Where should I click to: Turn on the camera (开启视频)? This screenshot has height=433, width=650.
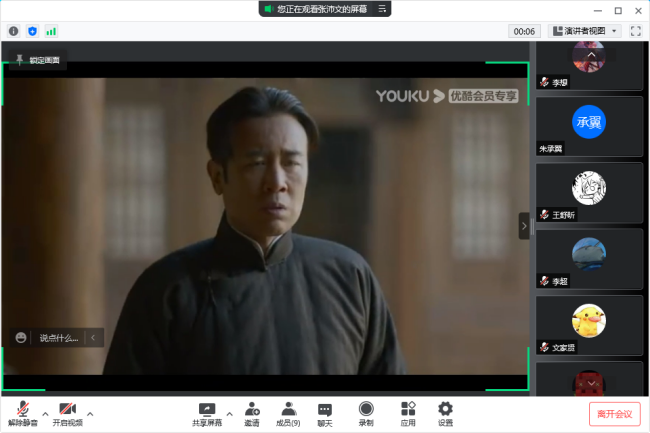(x=67, y=410)
